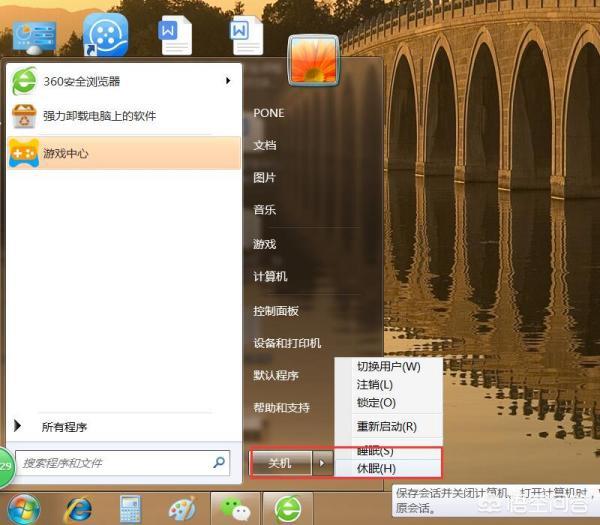
Task: Switch to WeChat in taskbar
Action: point(235,509)
